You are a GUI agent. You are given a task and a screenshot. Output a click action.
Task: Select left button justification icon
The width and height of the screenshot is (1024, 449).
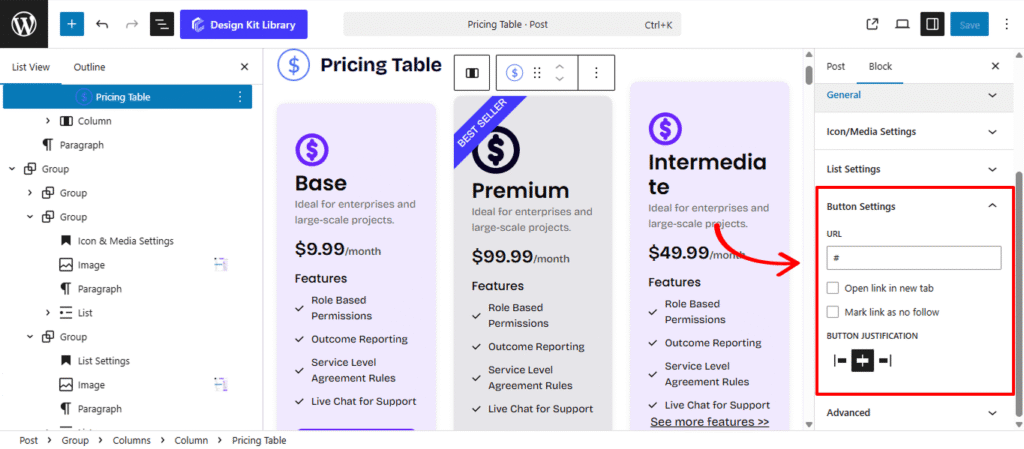[840, 360]
